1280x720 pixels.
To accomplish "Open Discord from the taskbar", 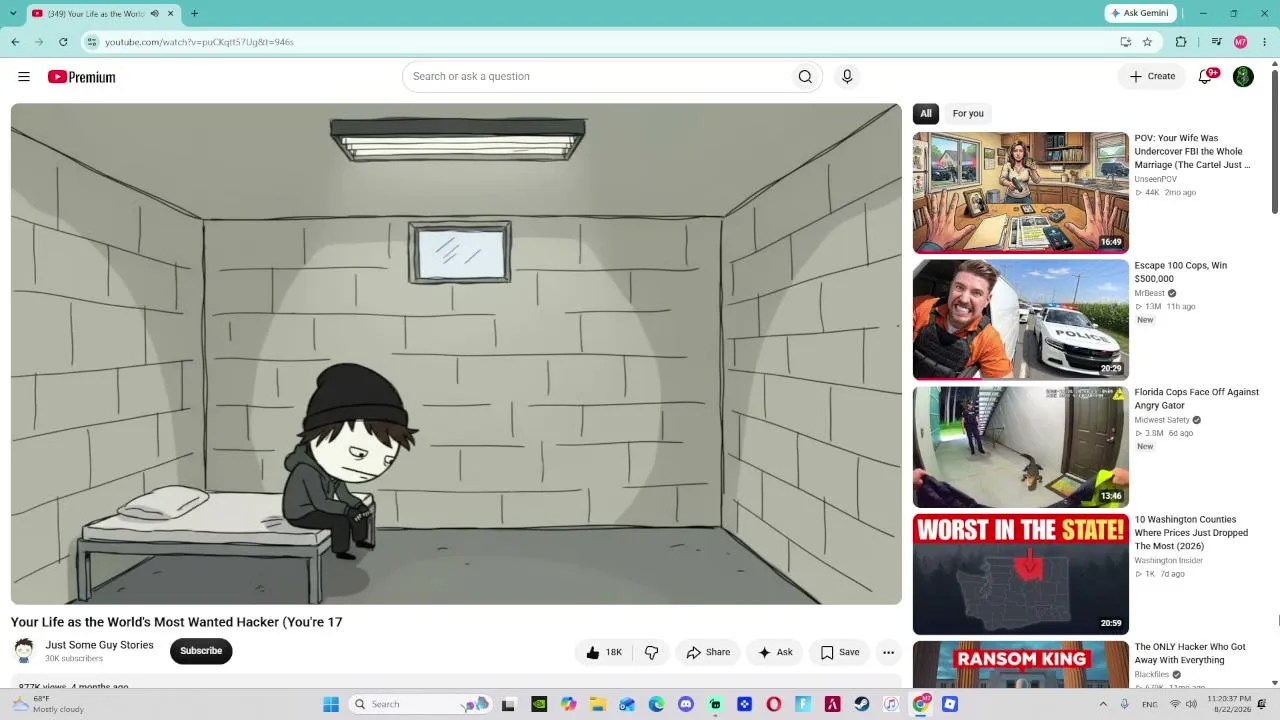I will coord(686,704).
